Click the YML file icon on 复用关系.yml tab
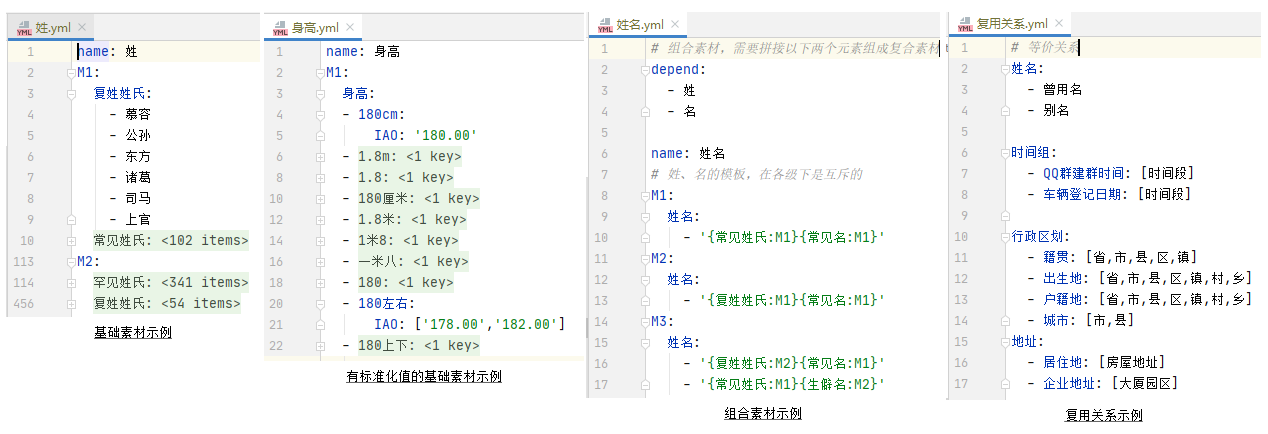Viewport: 1268px width, 434px height. [x=966, y=24]
